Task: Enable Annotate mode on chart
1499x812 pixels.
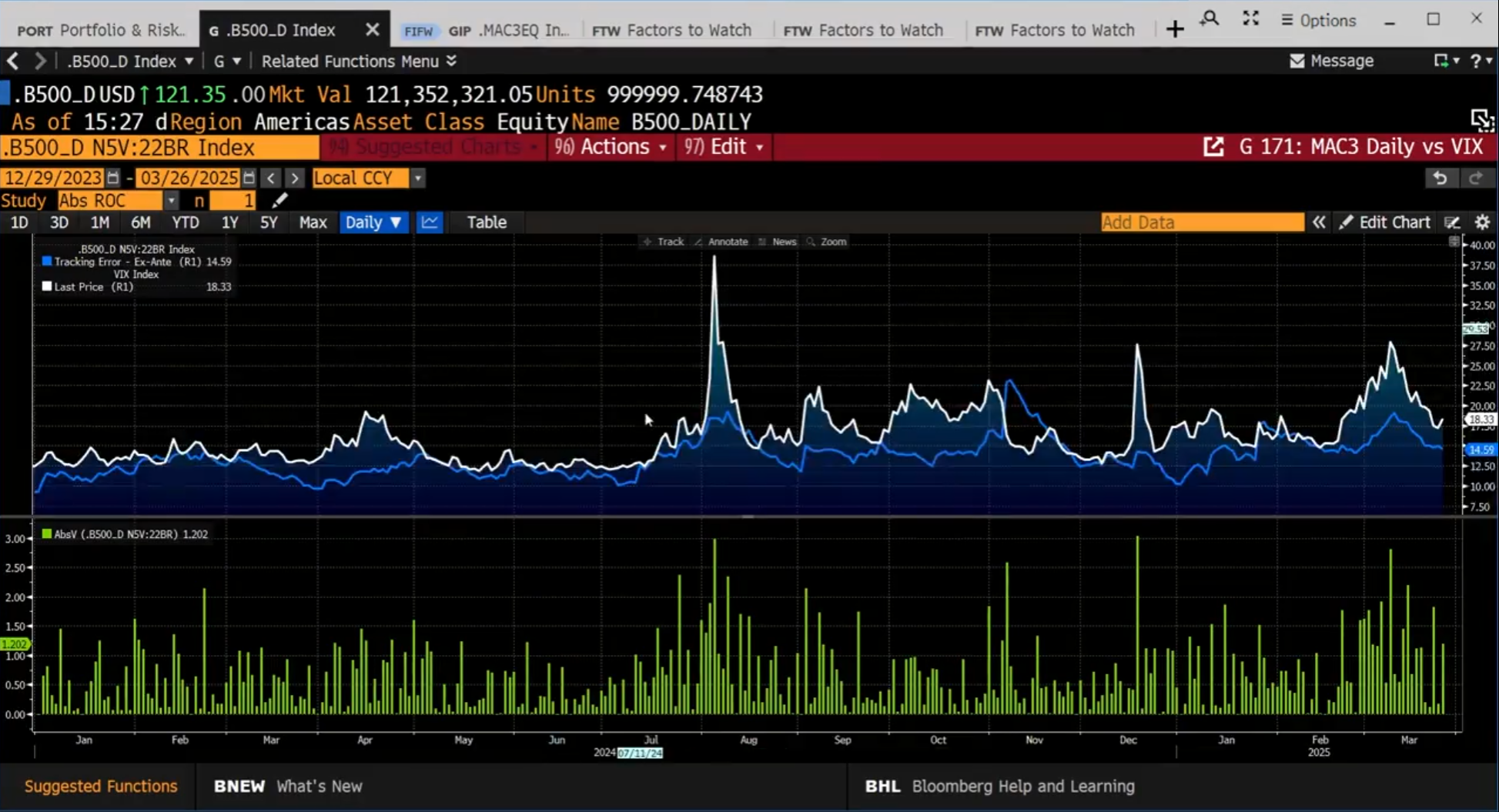Action: [721, 242]
